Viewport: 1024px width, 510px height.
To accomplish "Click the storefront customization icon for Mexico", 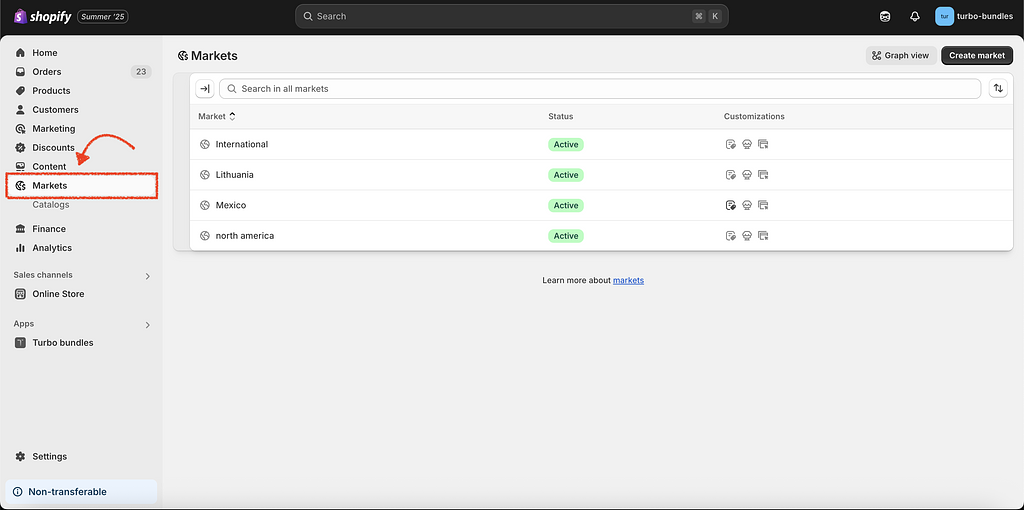I will click(x=747, y=206).
